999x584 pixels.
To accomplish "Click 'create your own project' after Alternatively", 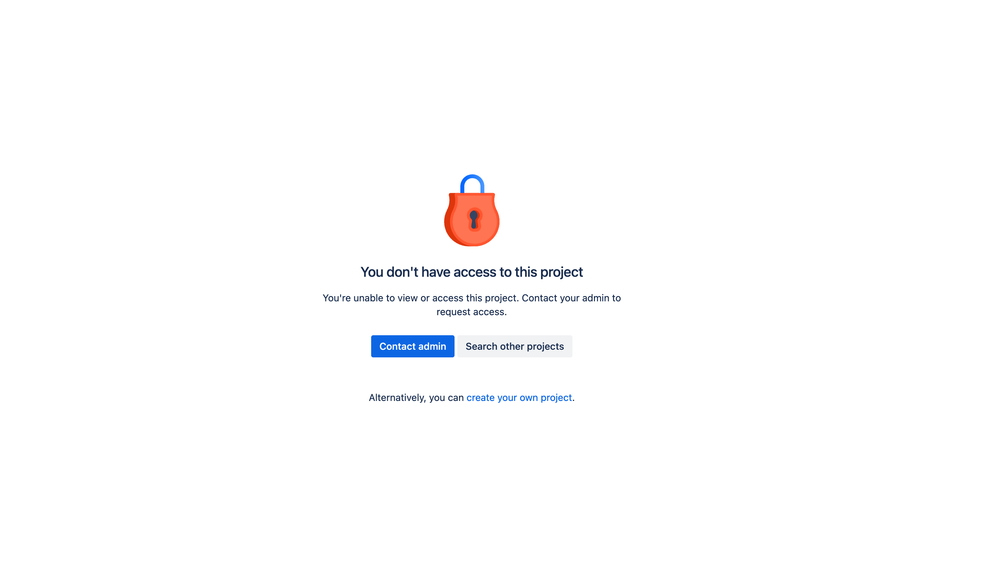I will (519, 397).
